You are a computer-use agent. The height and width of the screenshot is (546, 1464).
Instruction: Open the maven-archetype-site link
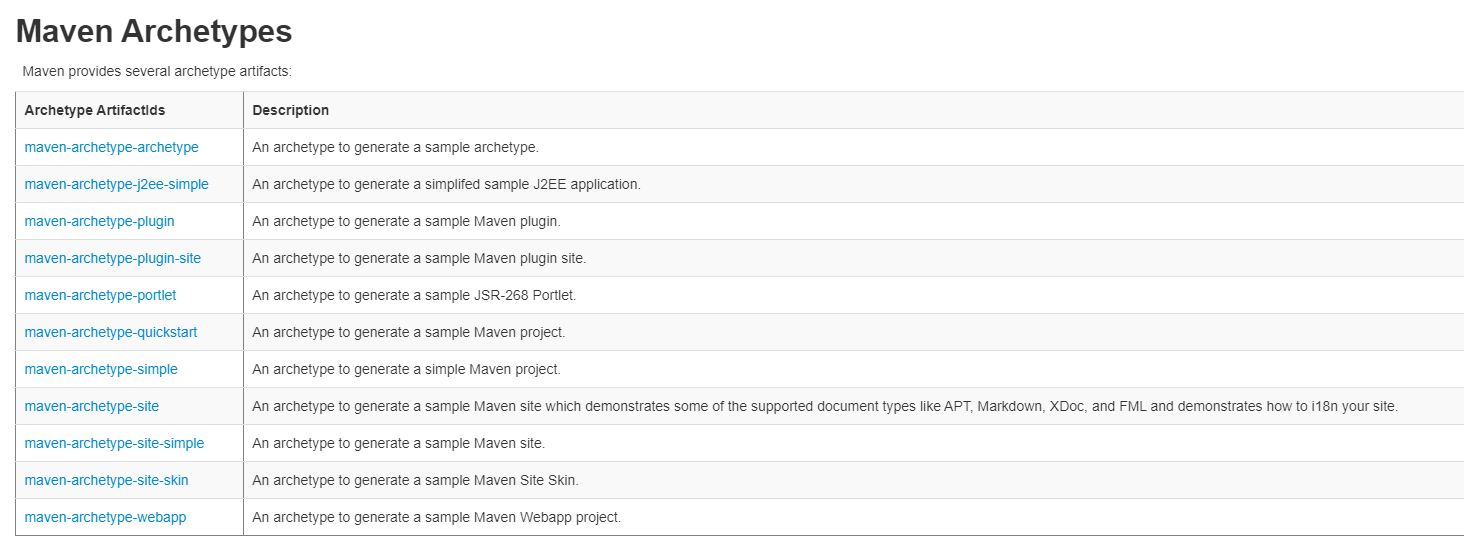tap(91, 406)
